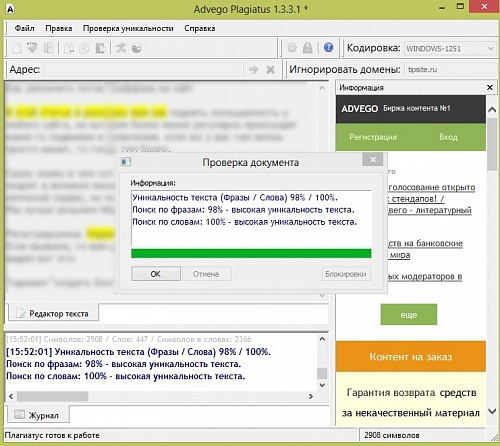The image size is (500, 446).
Task: Select the Журнал tab
Action: coord(38,415)
